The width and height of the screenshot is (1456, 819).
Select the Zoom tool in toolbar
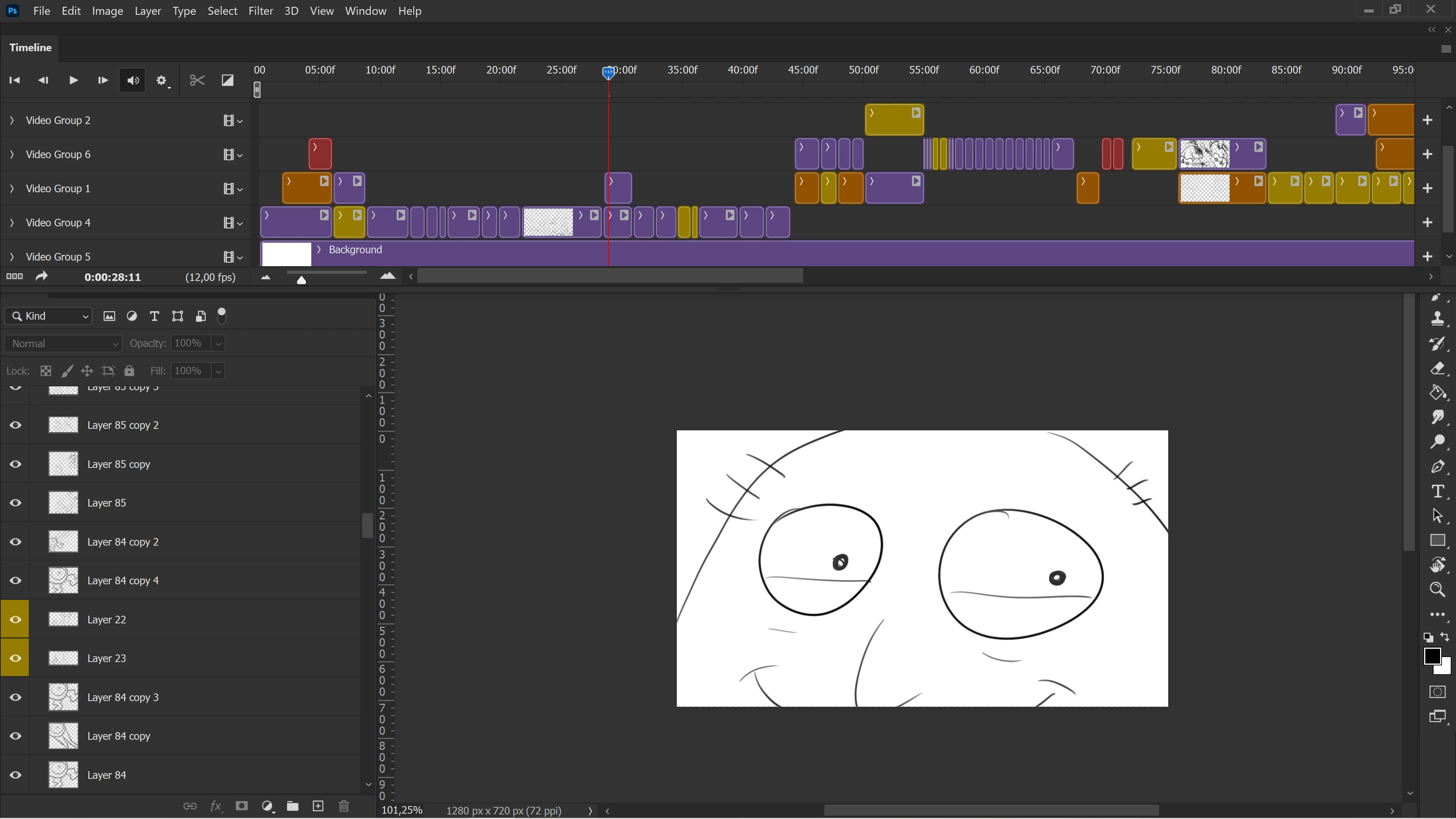coord(1437,590)
